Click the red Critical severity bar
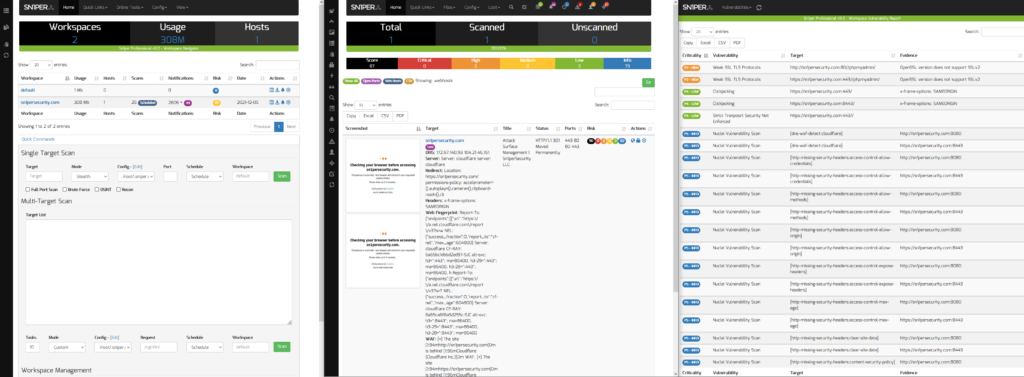This screenshot has height=377, width=1024. pyautogui.click(x=424, y=63)
